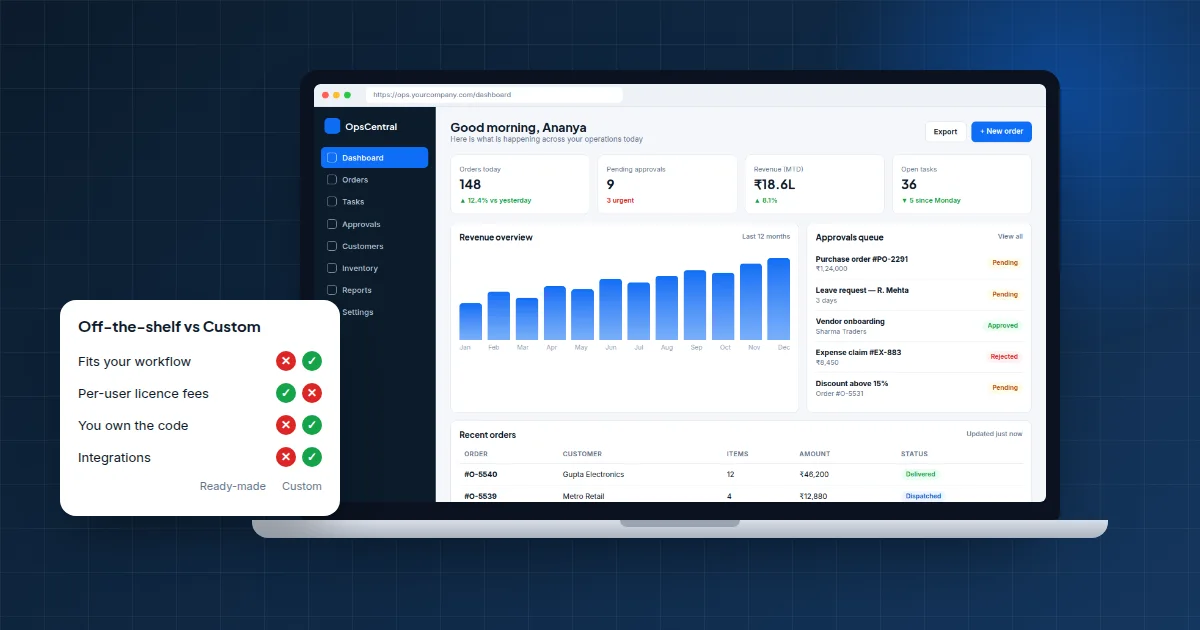Click red cross for Per-user licence fees
Screen dimensions: 1200x630
click(312, 393)
